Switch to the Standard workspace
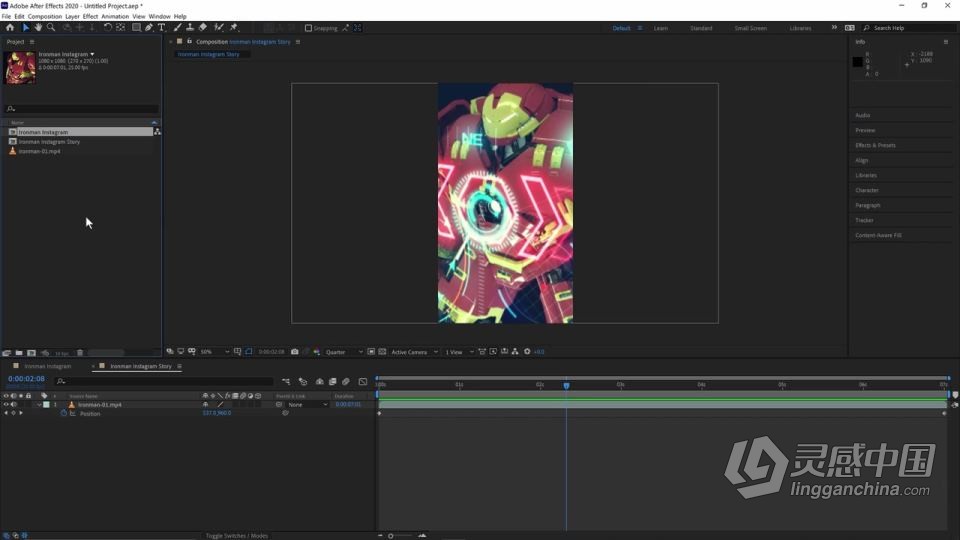Viewport: 960px width, 540px height. 701,28
